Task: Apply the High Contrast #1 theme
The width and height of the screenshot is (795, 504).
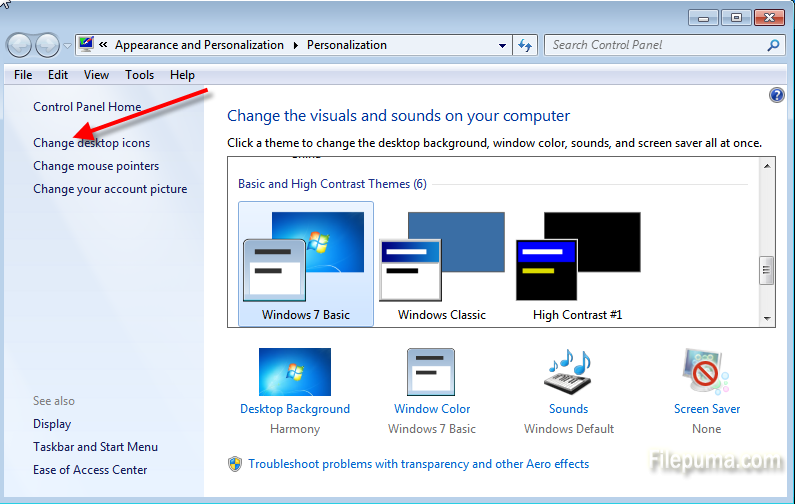Action: [578, 262]
